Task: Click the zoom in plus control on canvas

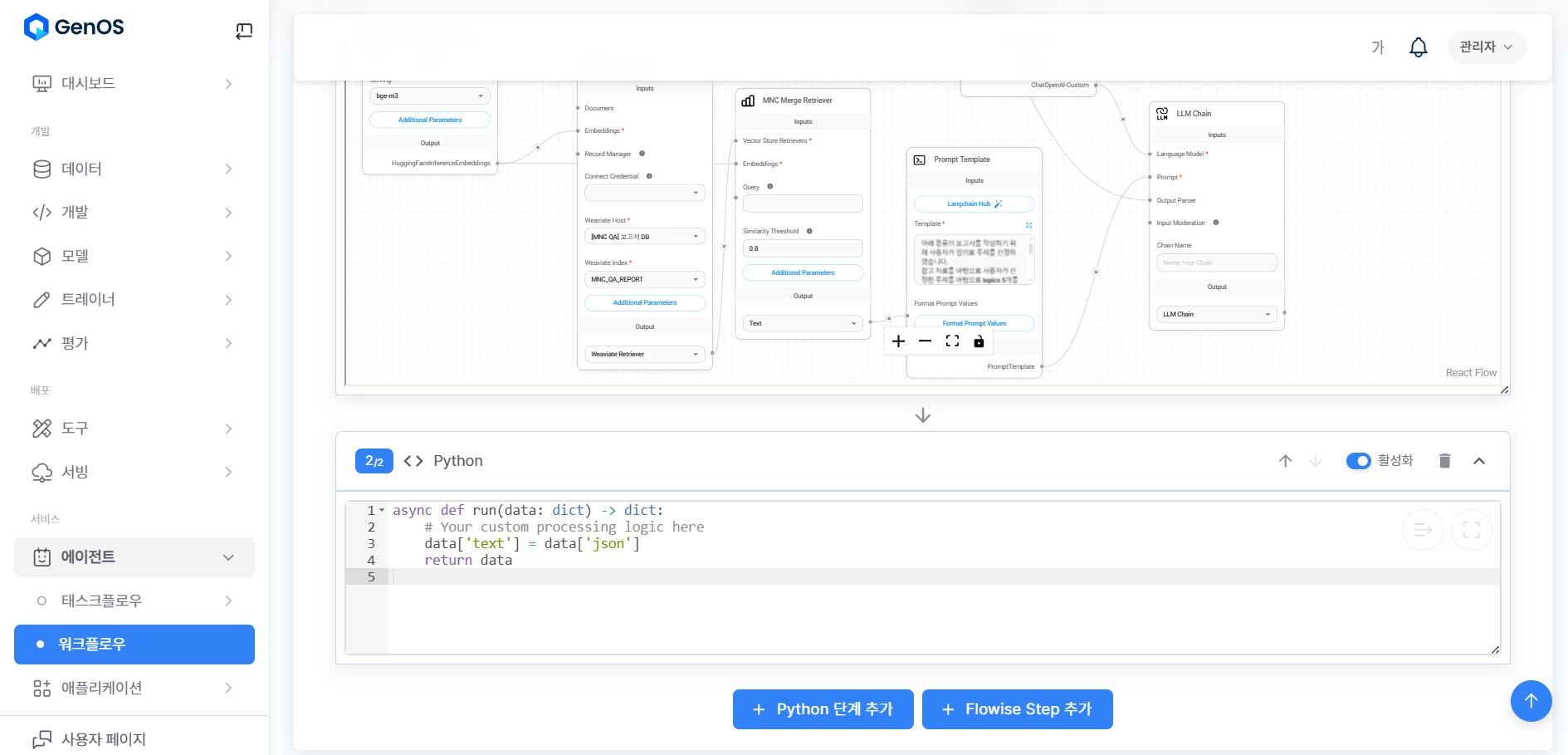Action: [x=898, y=341]
